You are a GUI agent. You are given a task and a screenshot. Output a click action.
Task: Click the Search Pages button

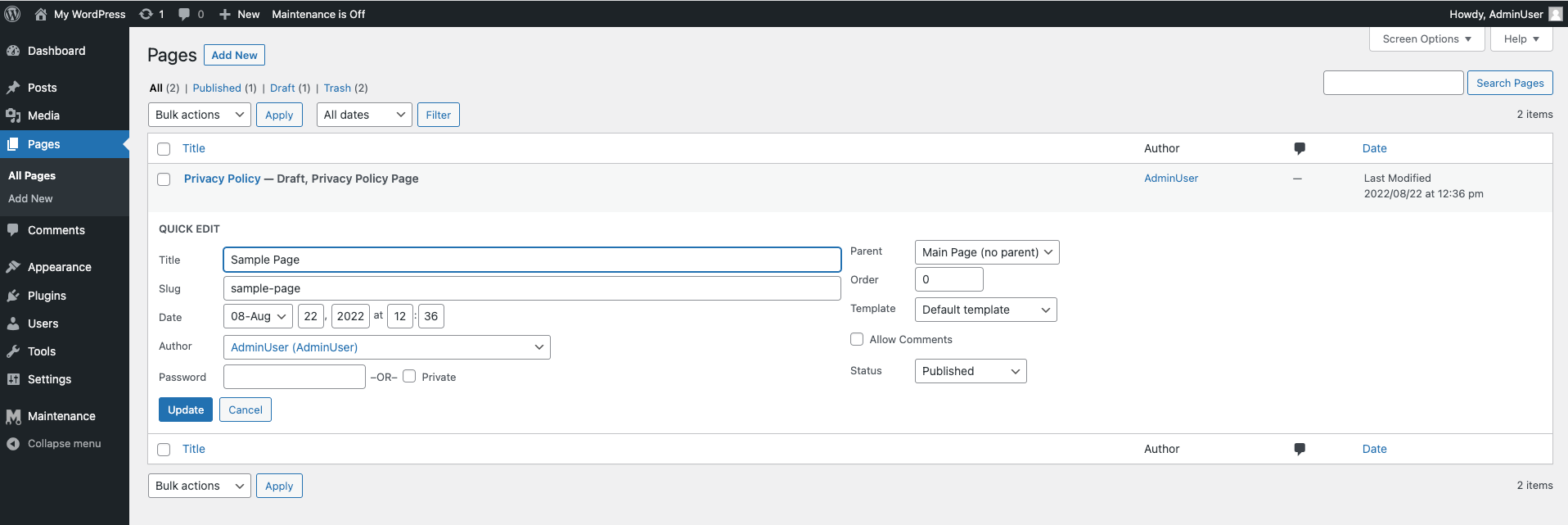(x=1510, y=83)
